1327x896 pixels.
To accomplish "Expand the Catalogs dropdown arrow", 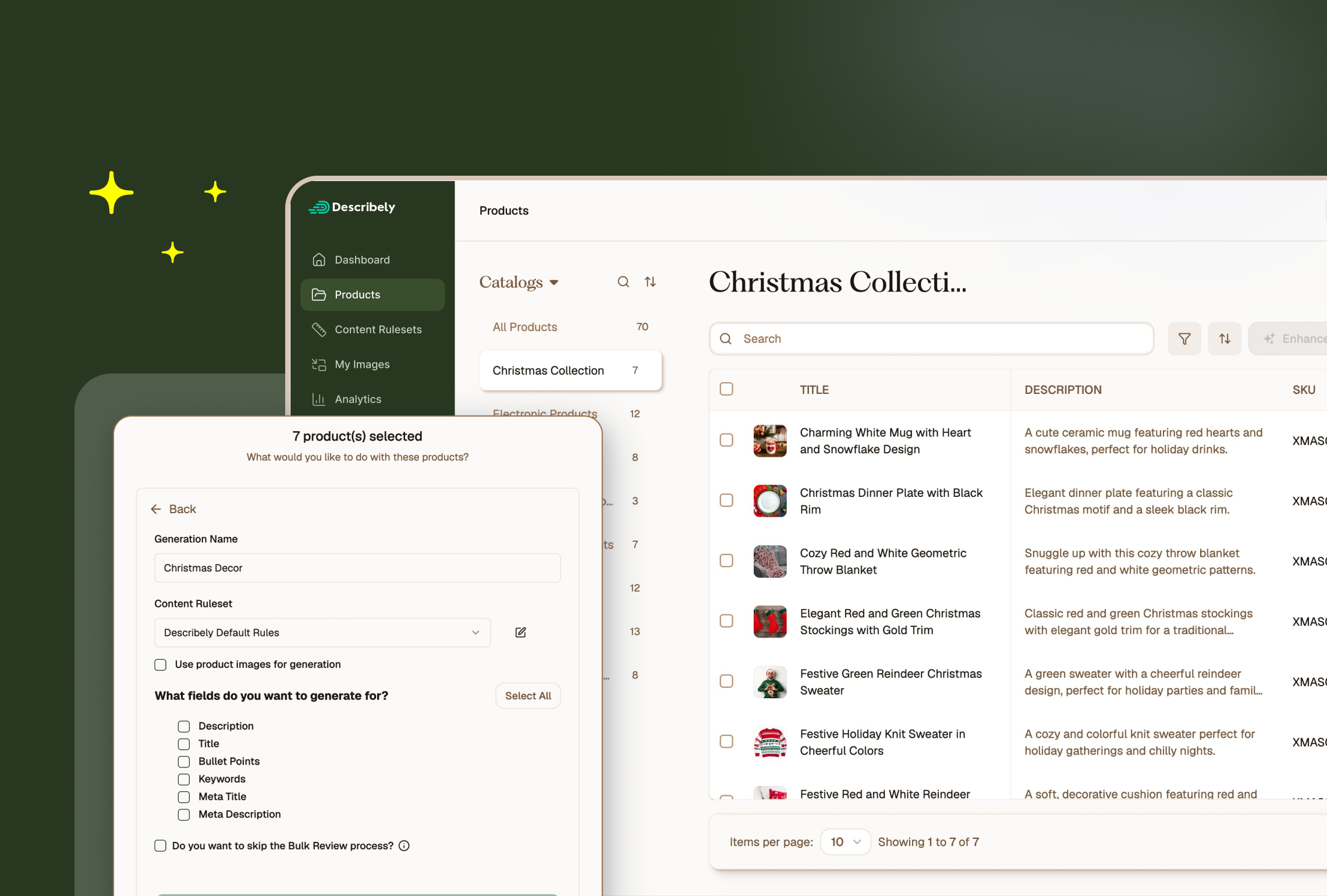I will pyautogui.click(x=554, y=283).
